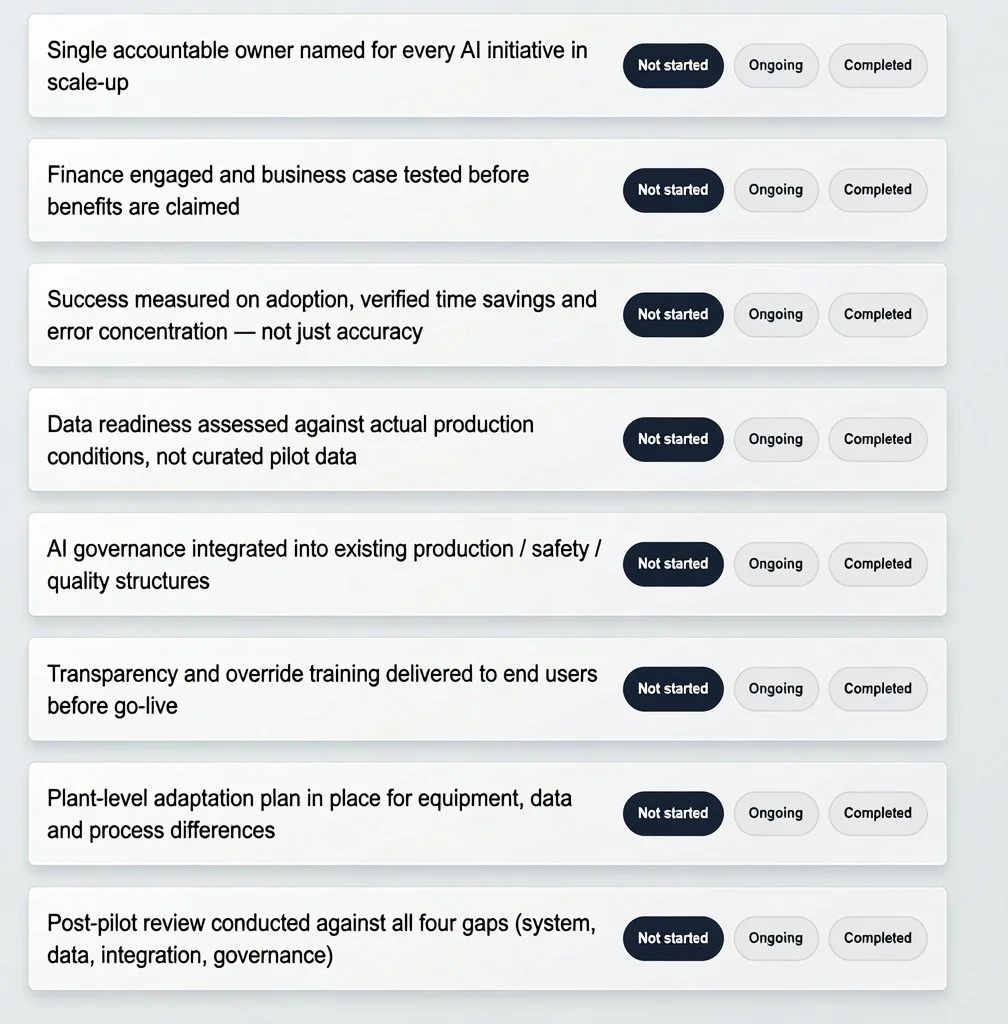Viewport: 1008px width, 1024px height.
Task: Mark success measured on adoption as Completed
Action: tap(877, 315)
